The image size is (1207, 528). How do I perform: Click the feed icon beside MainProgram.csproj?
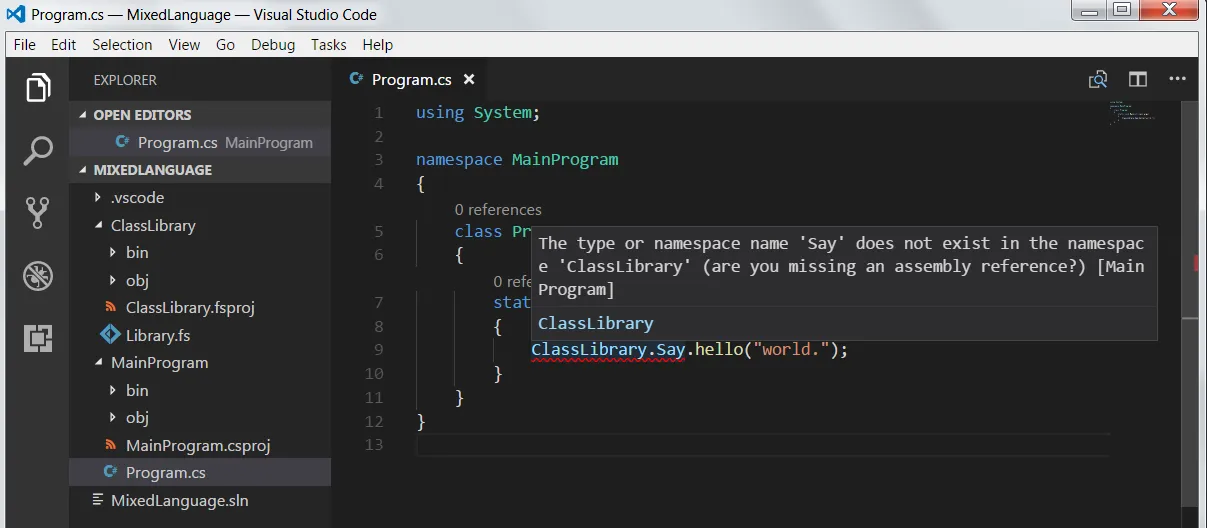[x=110, y=445]
